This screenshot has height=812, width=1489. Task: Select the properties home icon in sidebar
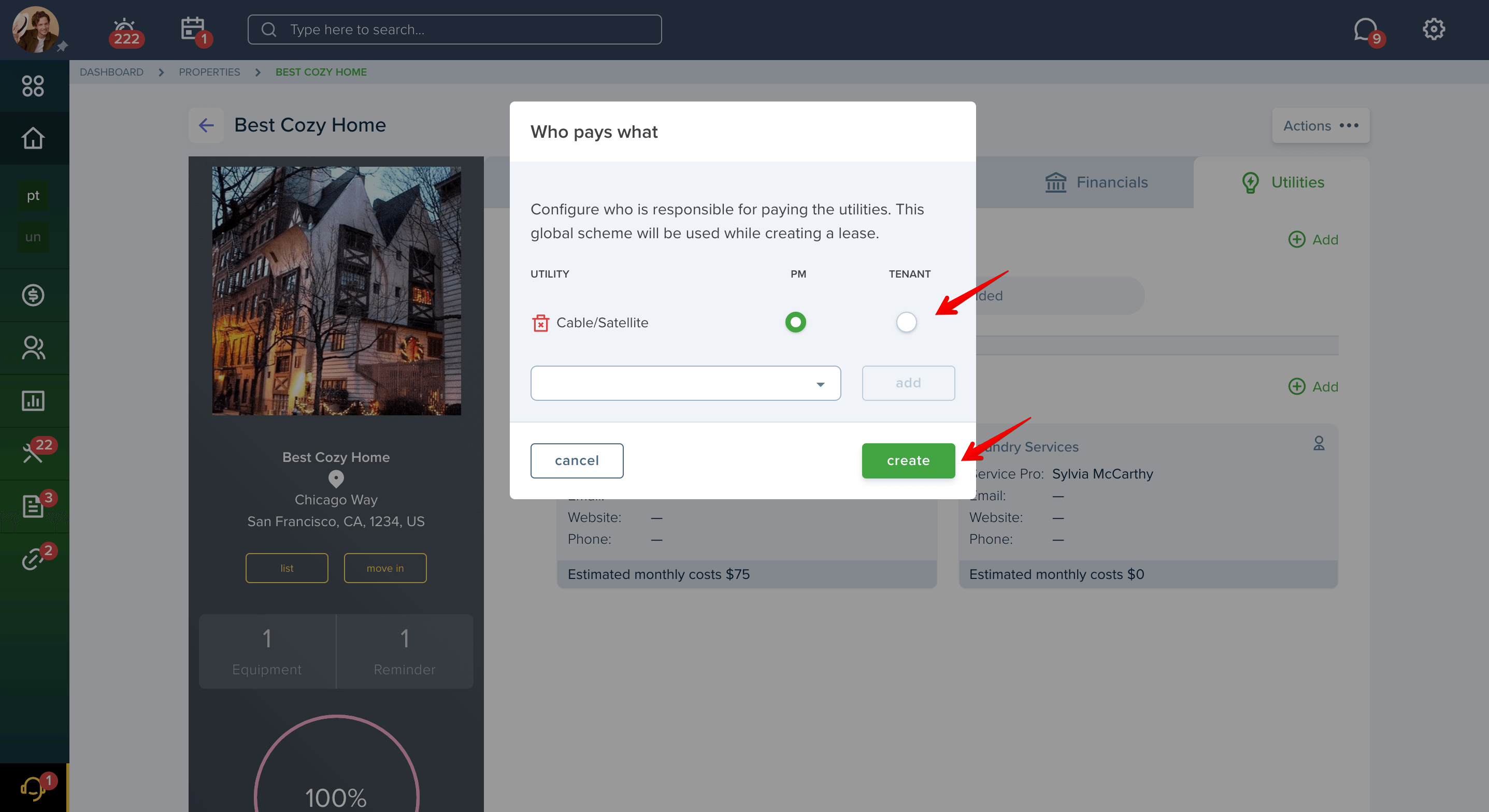(33, 138)
